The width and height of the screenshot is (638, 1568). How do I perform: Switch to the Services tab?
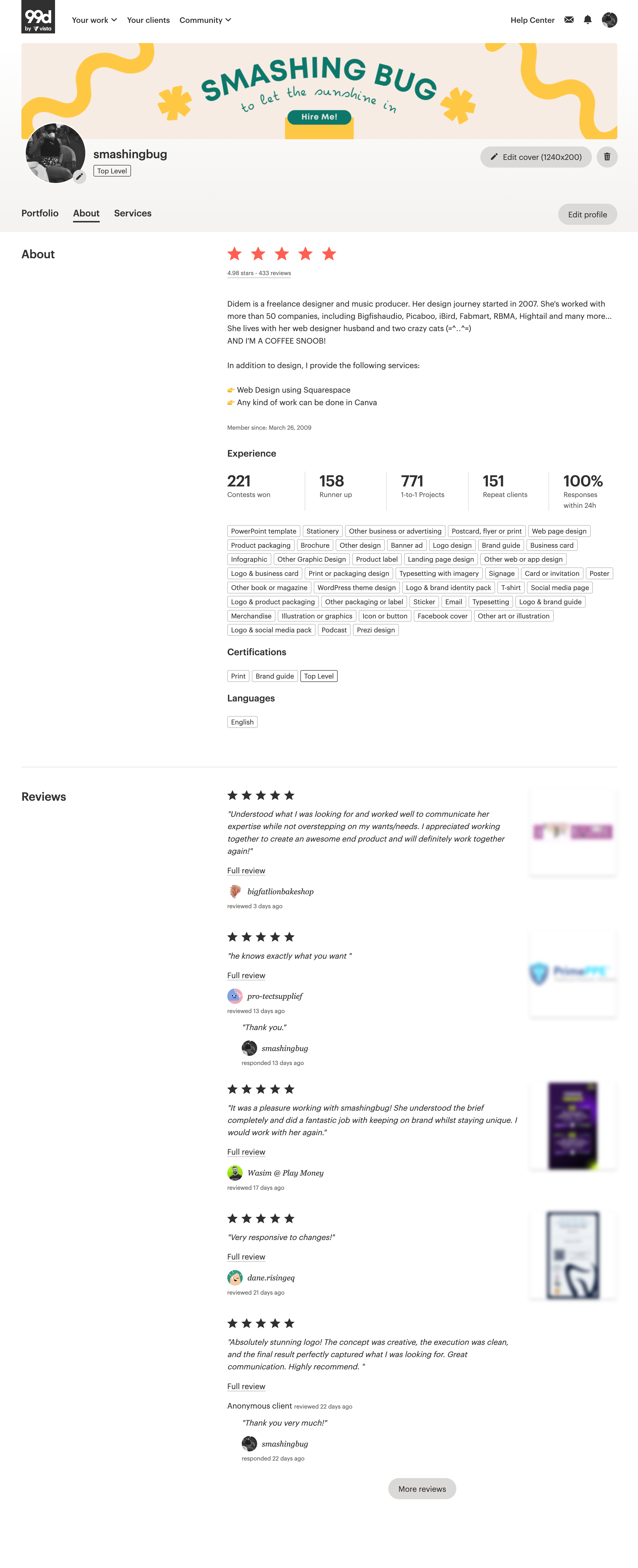point(133,213)
